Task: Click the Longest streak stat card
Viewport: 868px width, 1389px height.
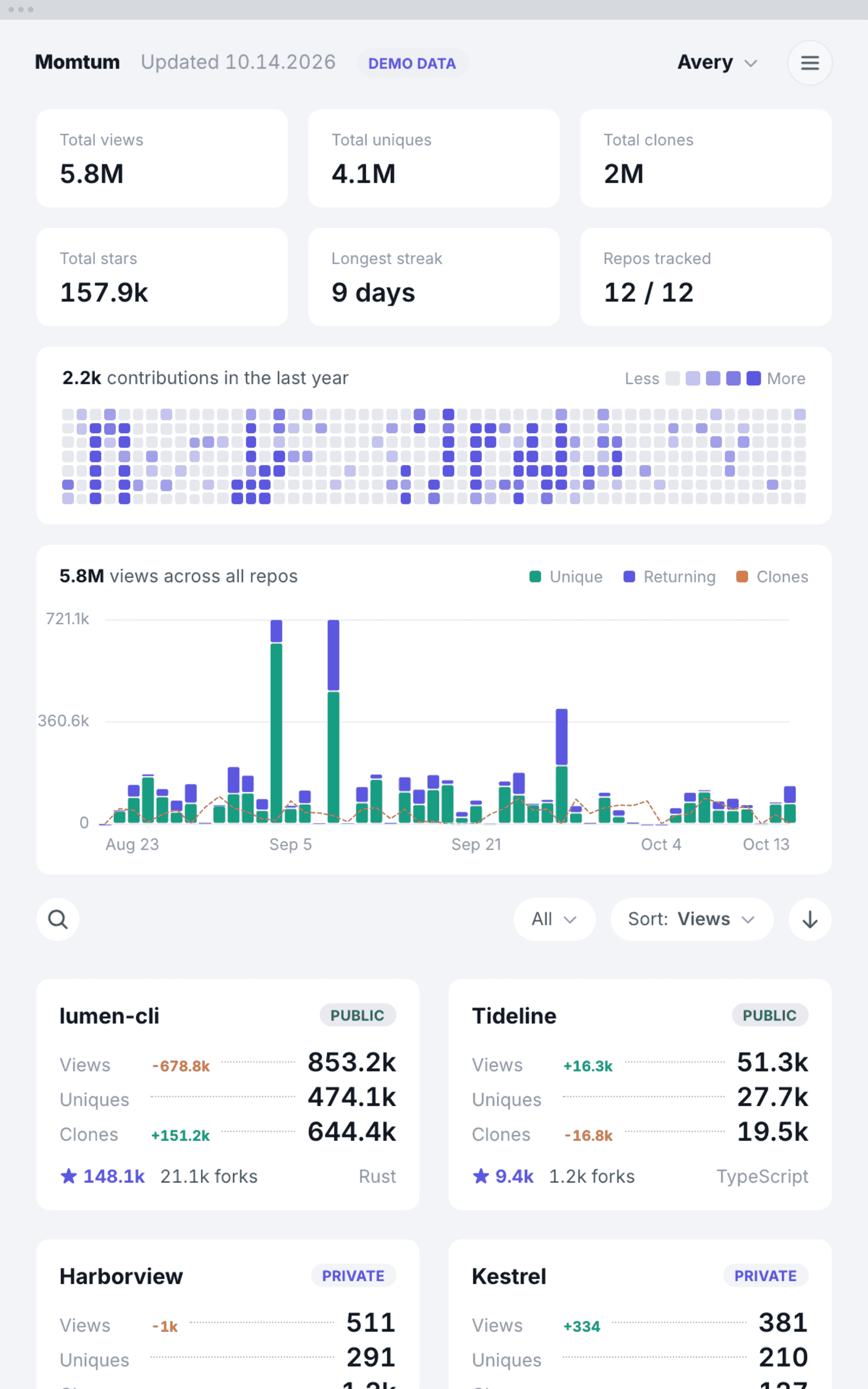Action: click(x=434, y=277)
